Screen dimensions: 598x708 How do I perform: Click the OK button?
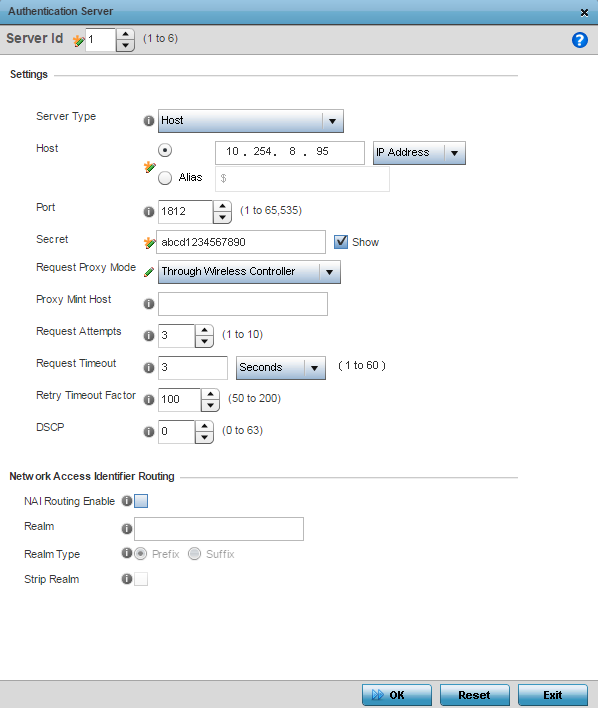point(397,695)
